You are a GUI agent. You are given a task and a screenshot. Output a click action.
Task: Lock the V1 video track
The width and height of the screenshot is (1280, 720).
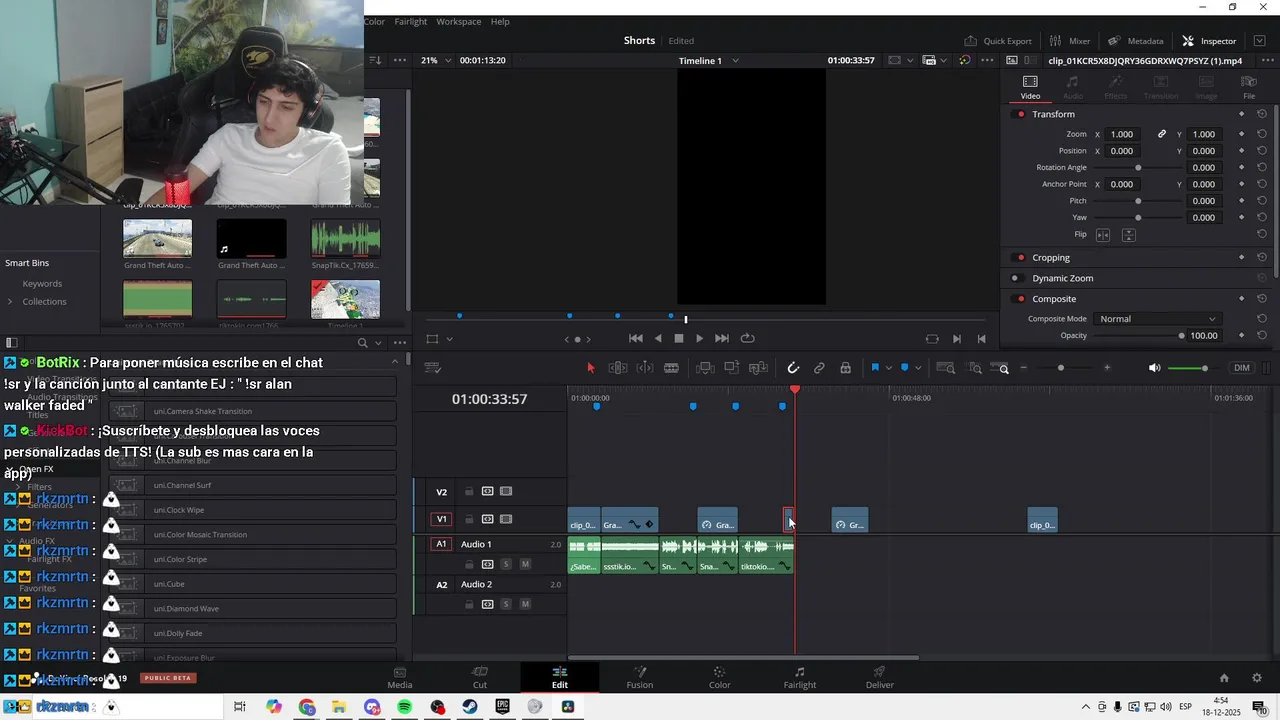(468, 519)
